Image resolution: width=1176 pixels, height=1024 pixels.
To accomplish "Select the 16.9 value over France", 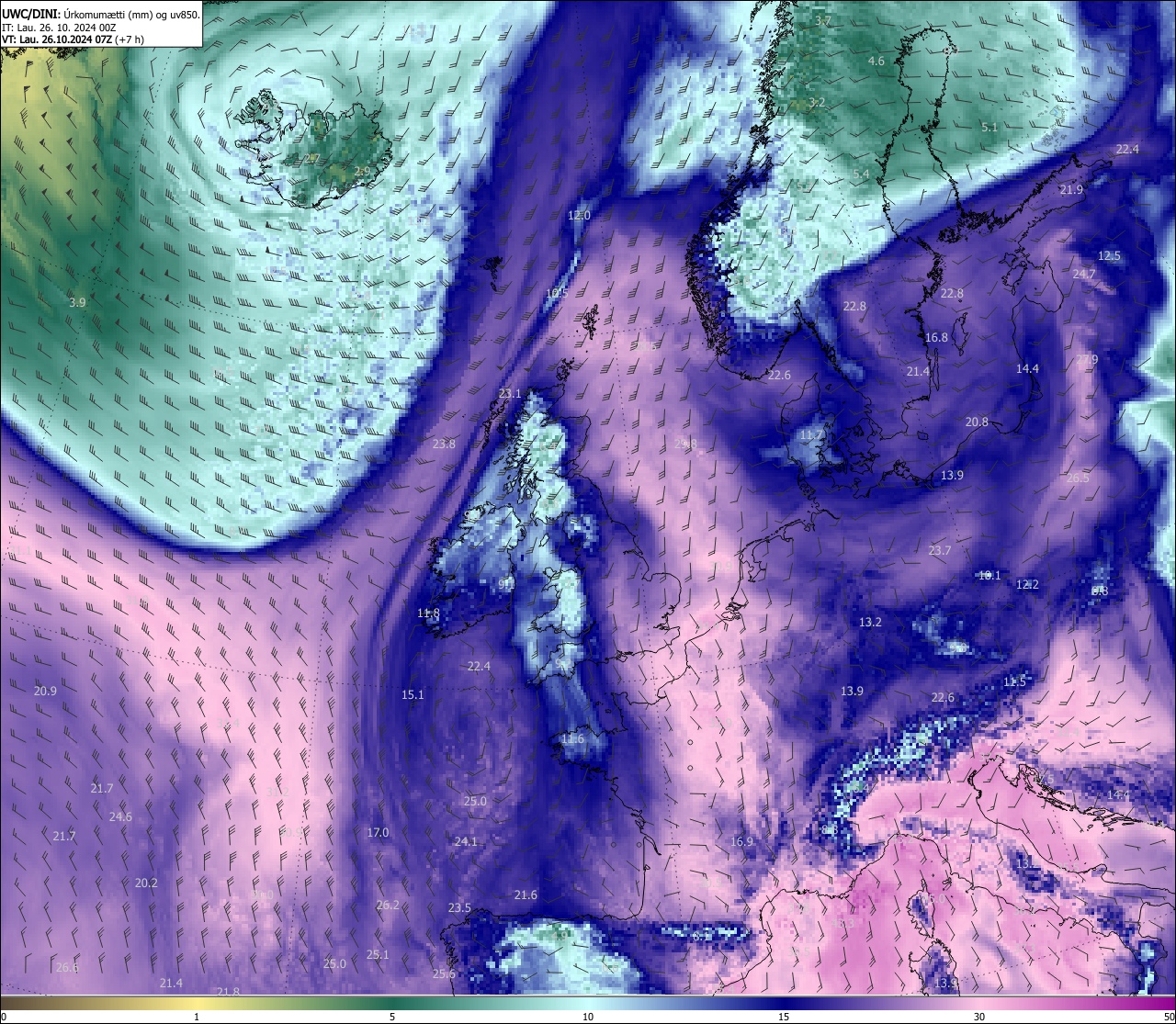I will (741, 841).
